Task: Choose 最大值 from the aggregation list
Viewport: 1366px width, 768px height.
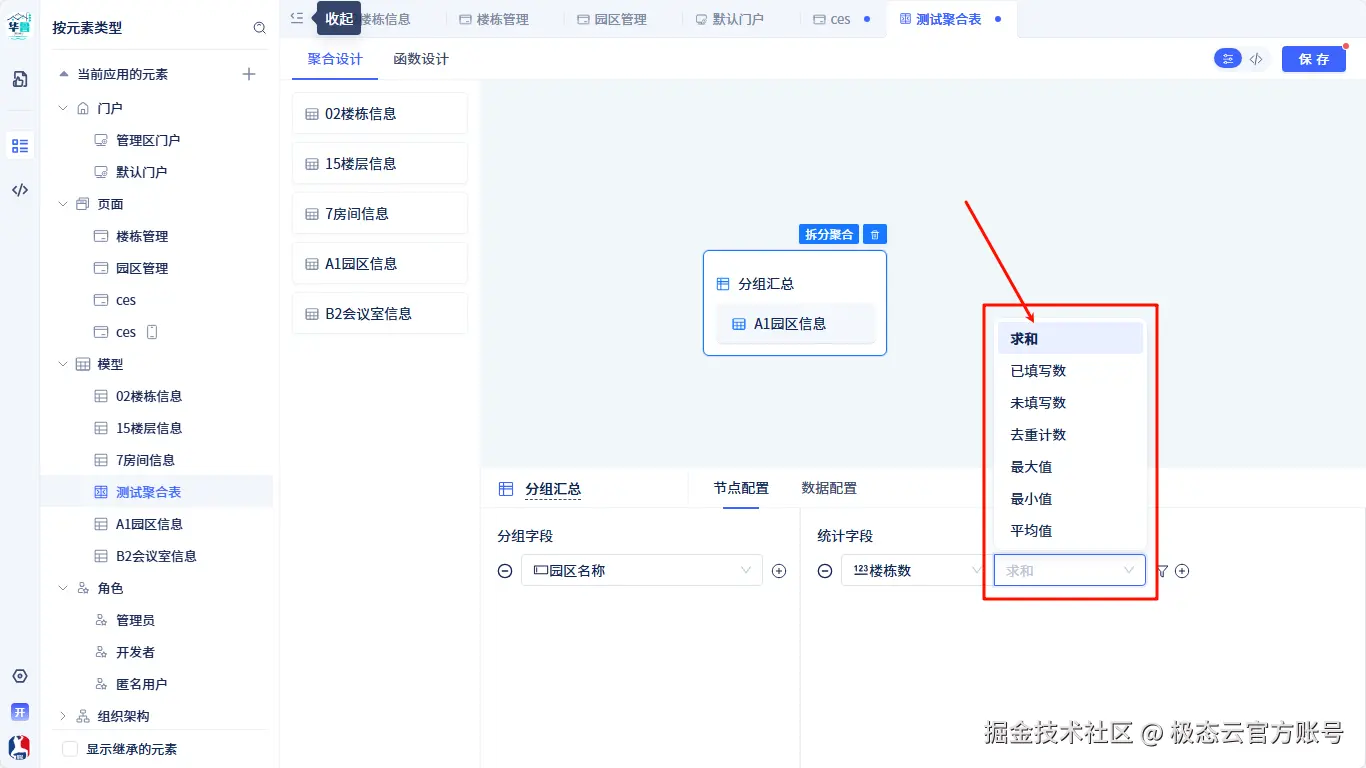Action: click(1070, 467)
